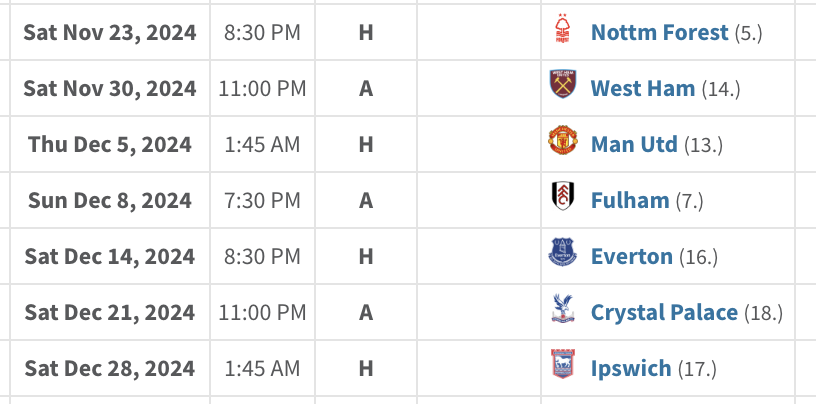Open the Everton team link
The image size is (816, 404).
click(632, 256)
